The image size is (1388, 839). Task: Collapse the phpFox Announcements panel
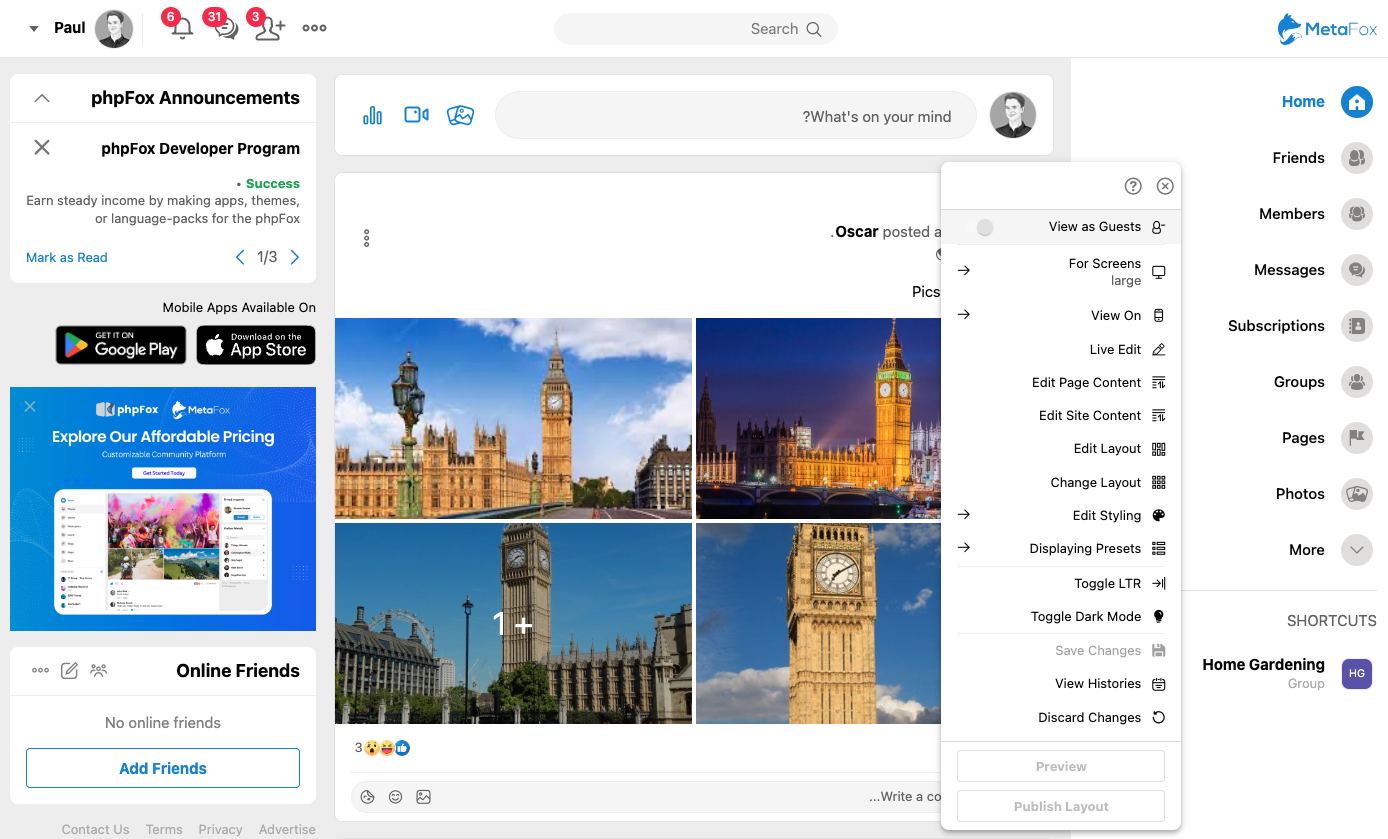point(42,98)
